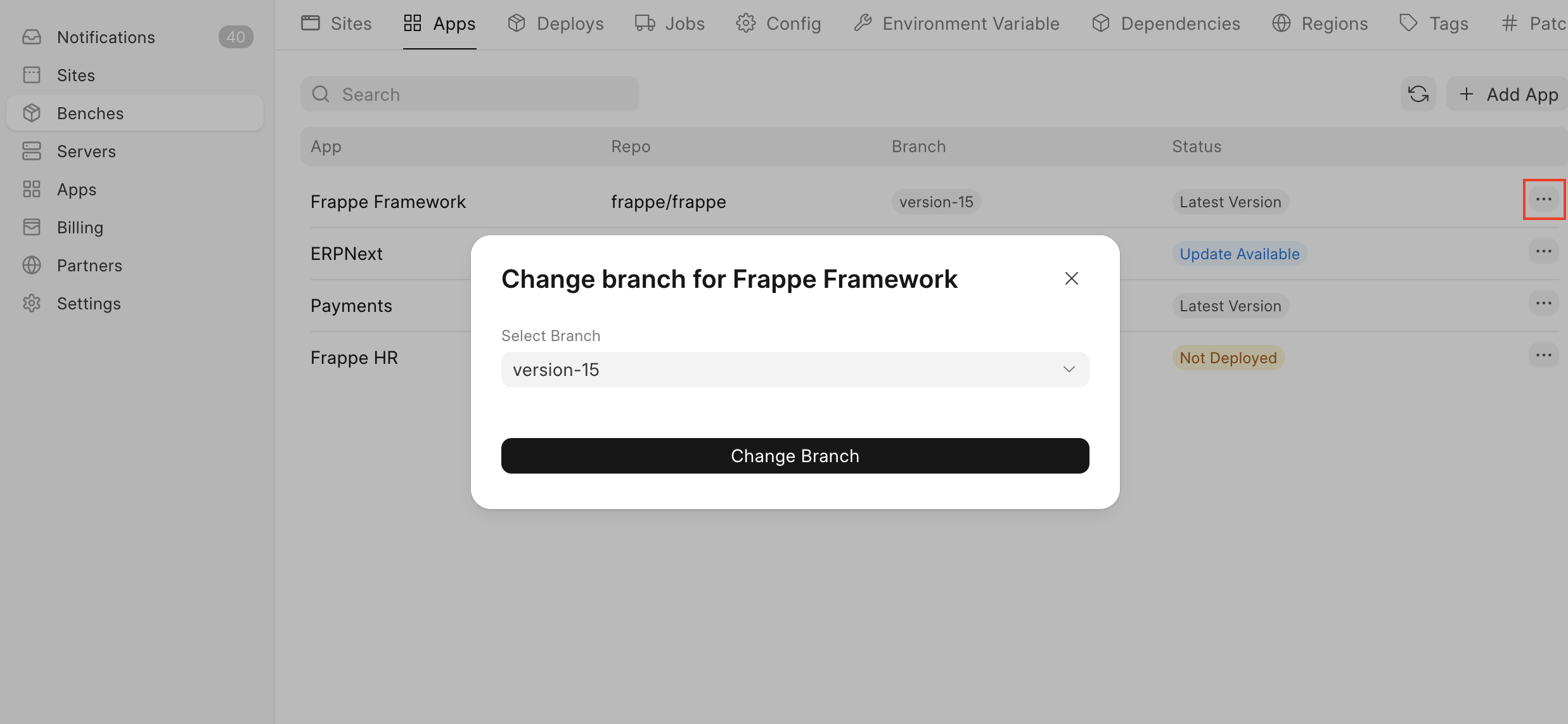The image size is (1568, 724).
Task: Select Partners in the sidebar
Action: pyautogui.click(x=89, y=266)
